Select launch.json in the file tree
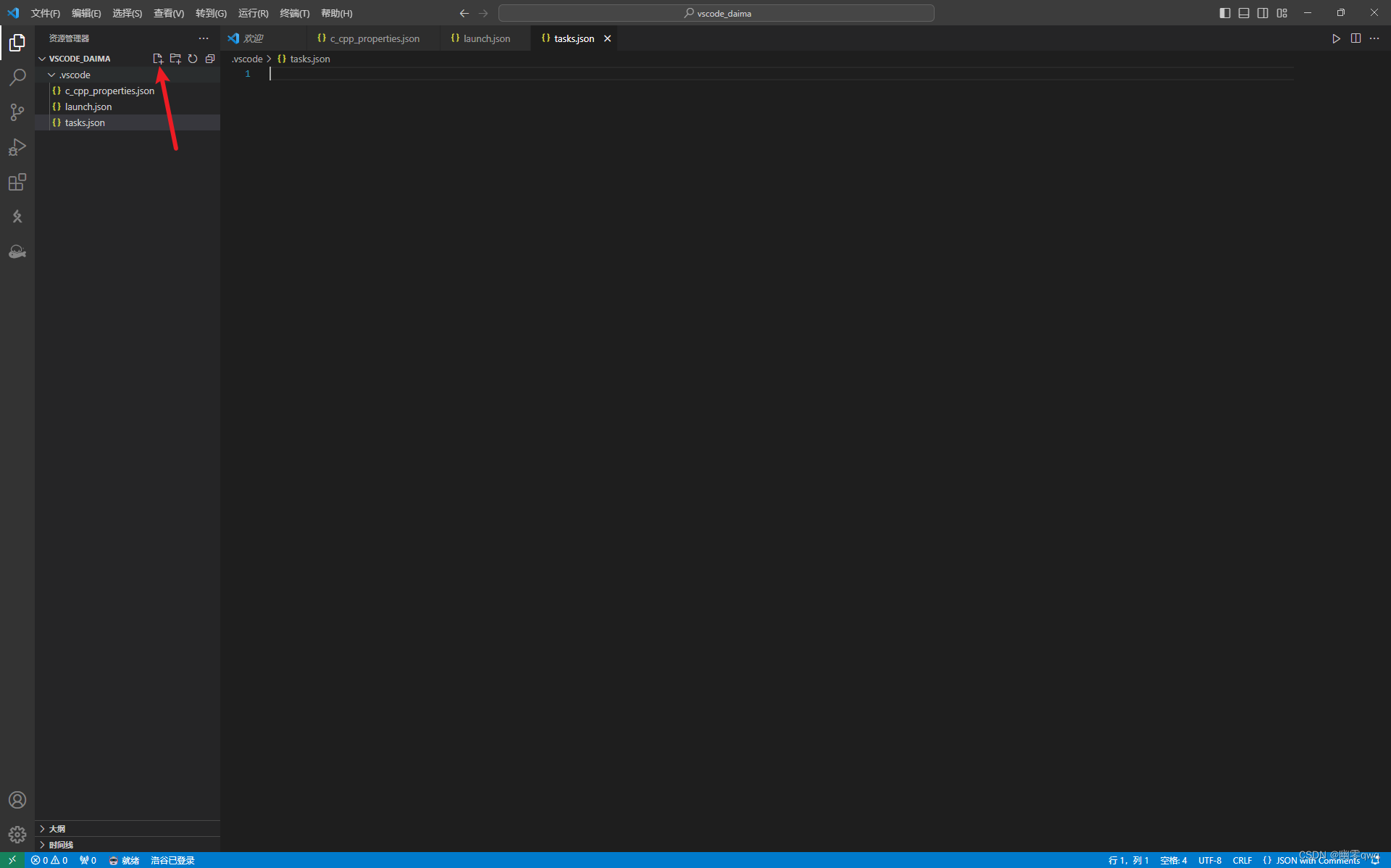This screenshot has width=1391, height=868. 128,107
